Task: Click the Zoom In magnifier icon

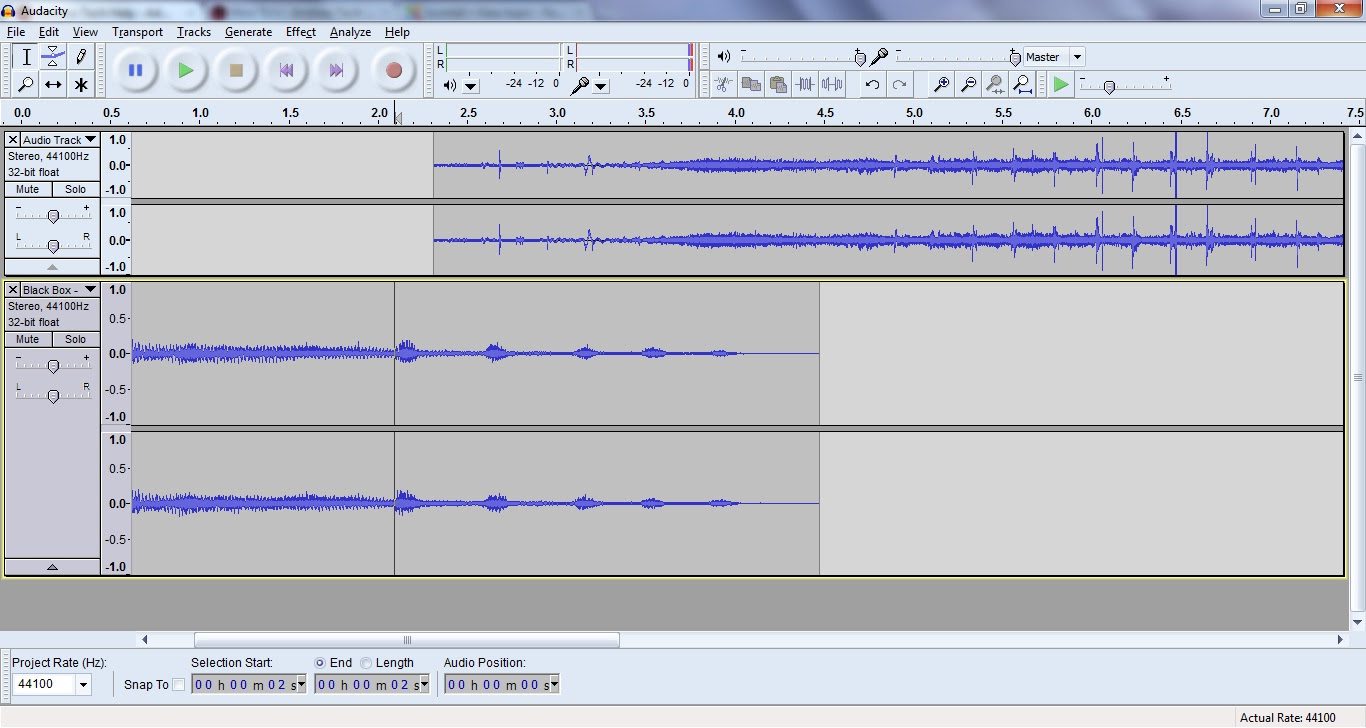Action: (941, 85)
